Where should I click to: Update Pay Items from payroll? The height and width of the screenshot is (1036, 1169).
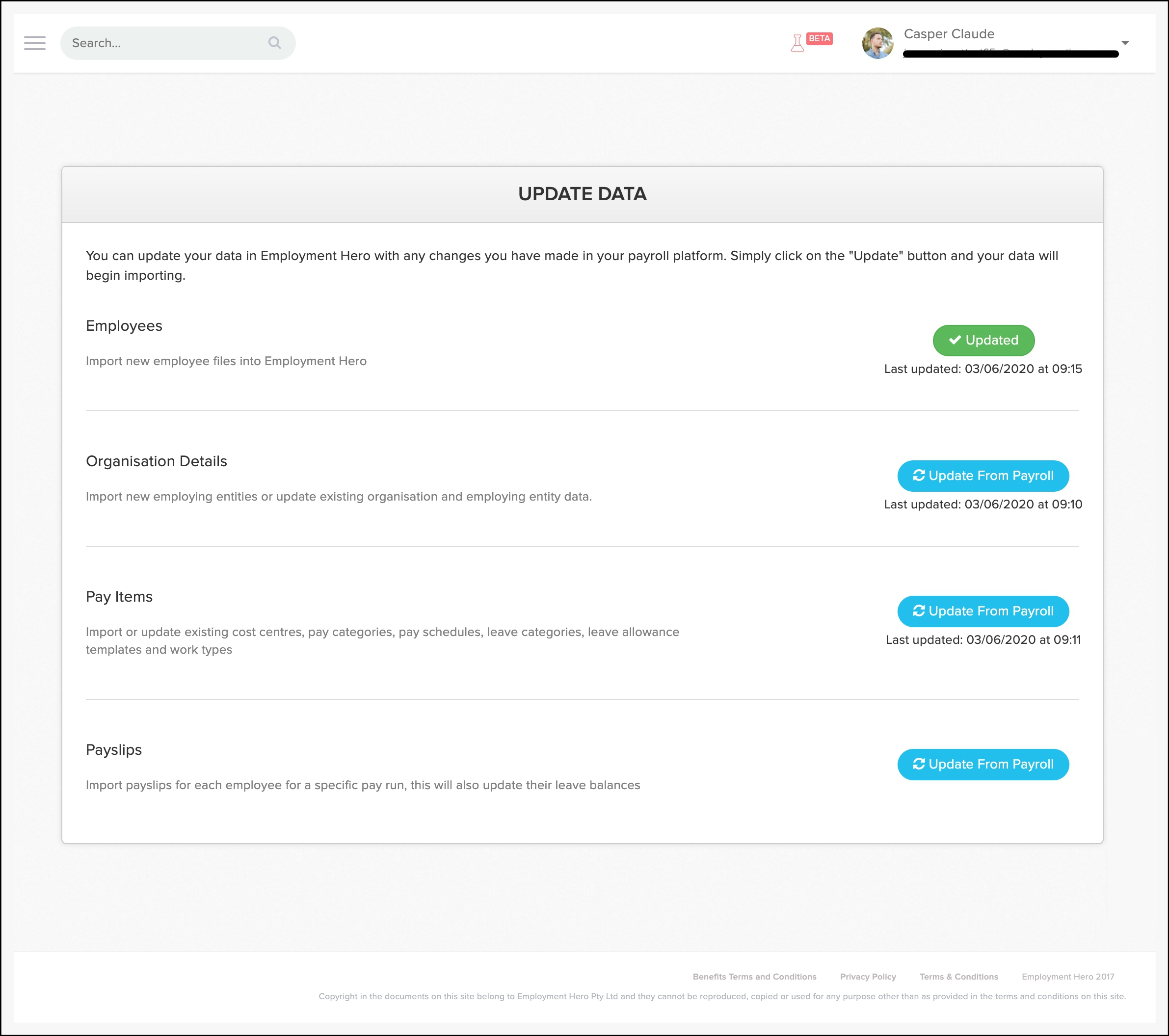pos(983,611)
